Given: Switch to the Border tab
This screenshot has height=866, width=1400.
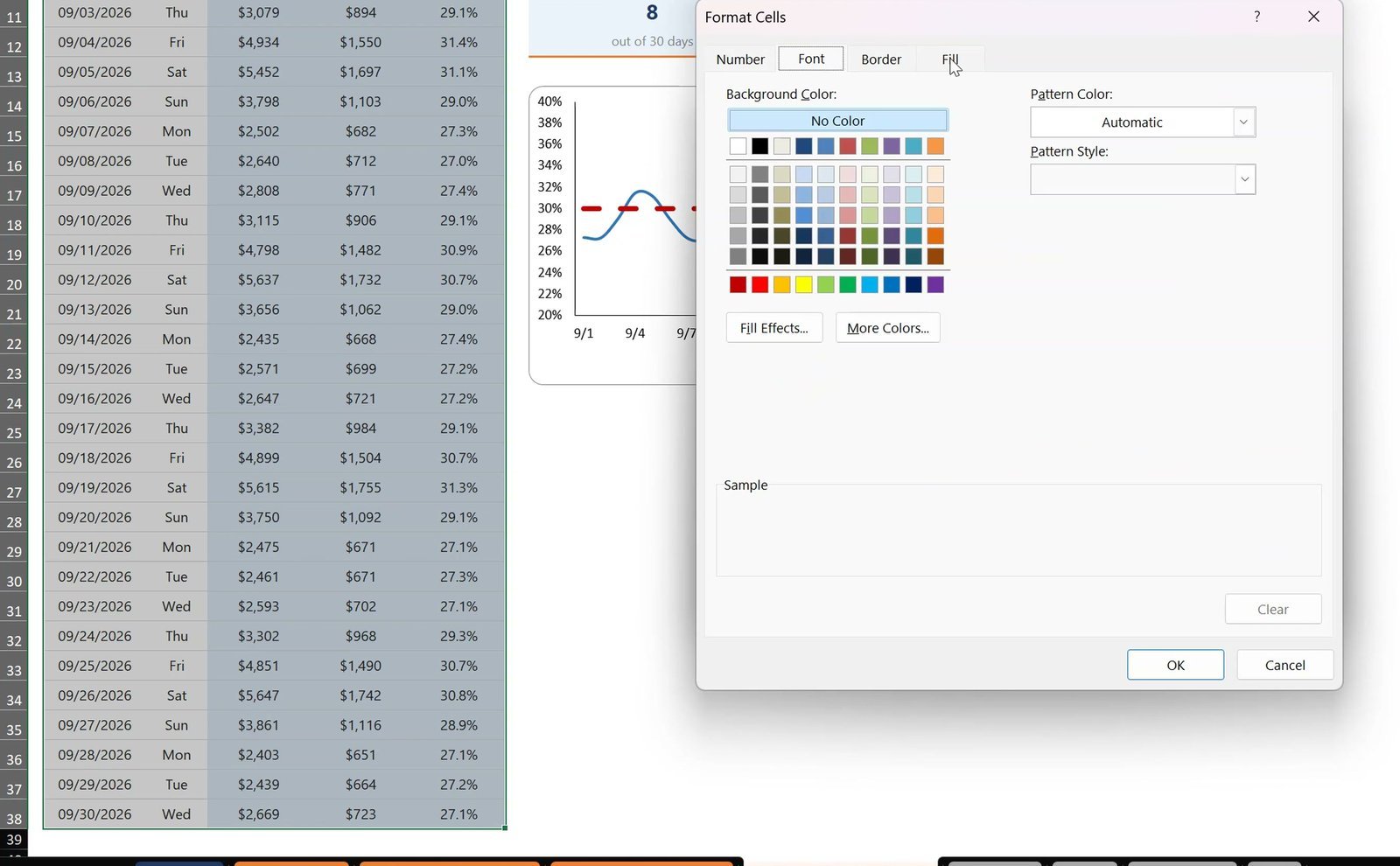Looking at the screenshot, I should (881, 59).
